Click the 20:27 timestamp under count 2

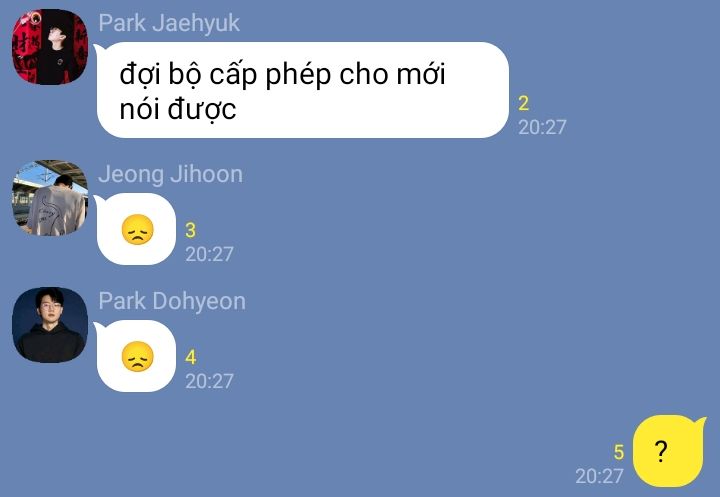tap(542, 127)
